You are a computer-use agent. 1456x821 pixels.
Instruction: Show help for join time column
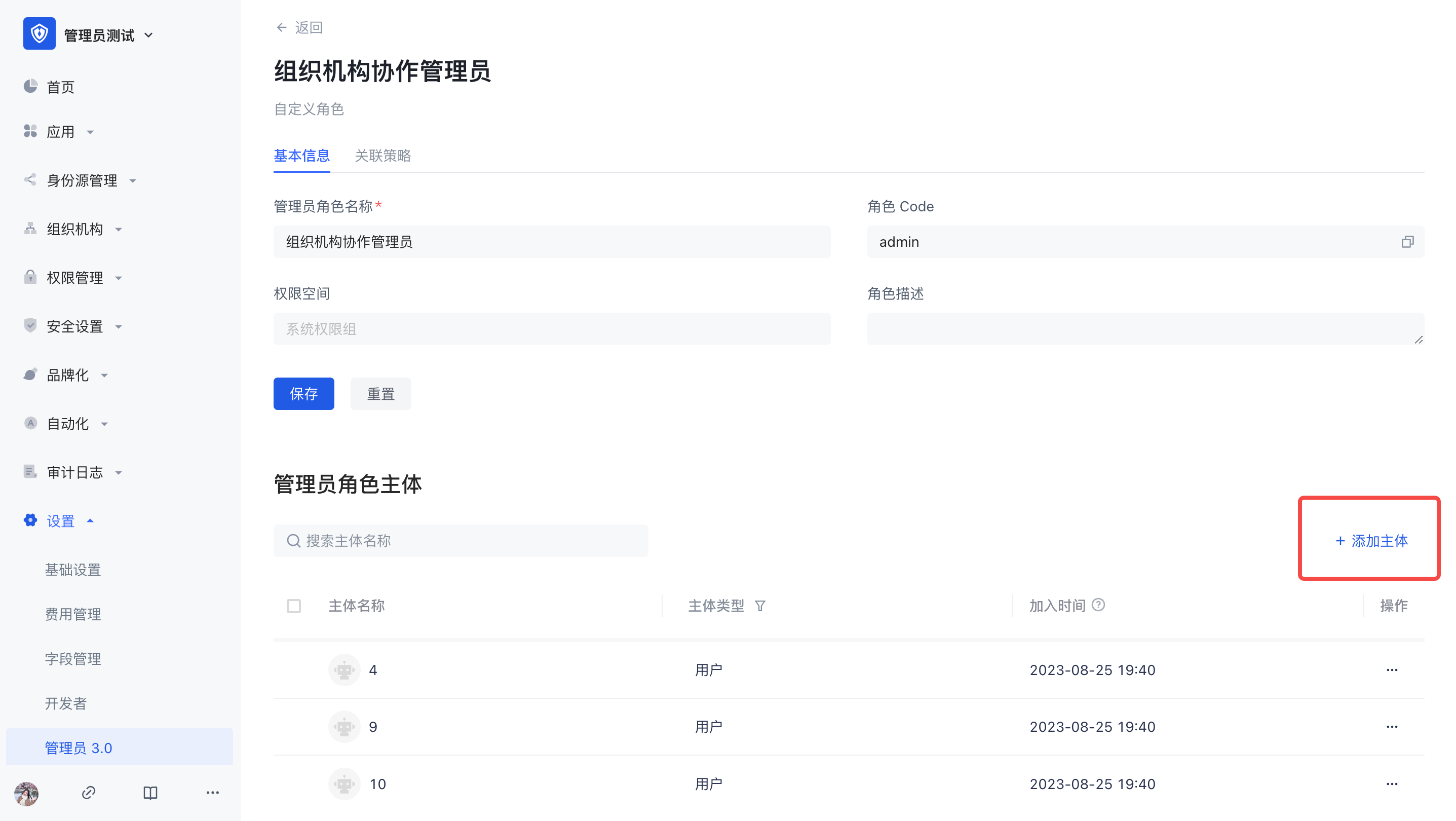[x=1098, y=605]
